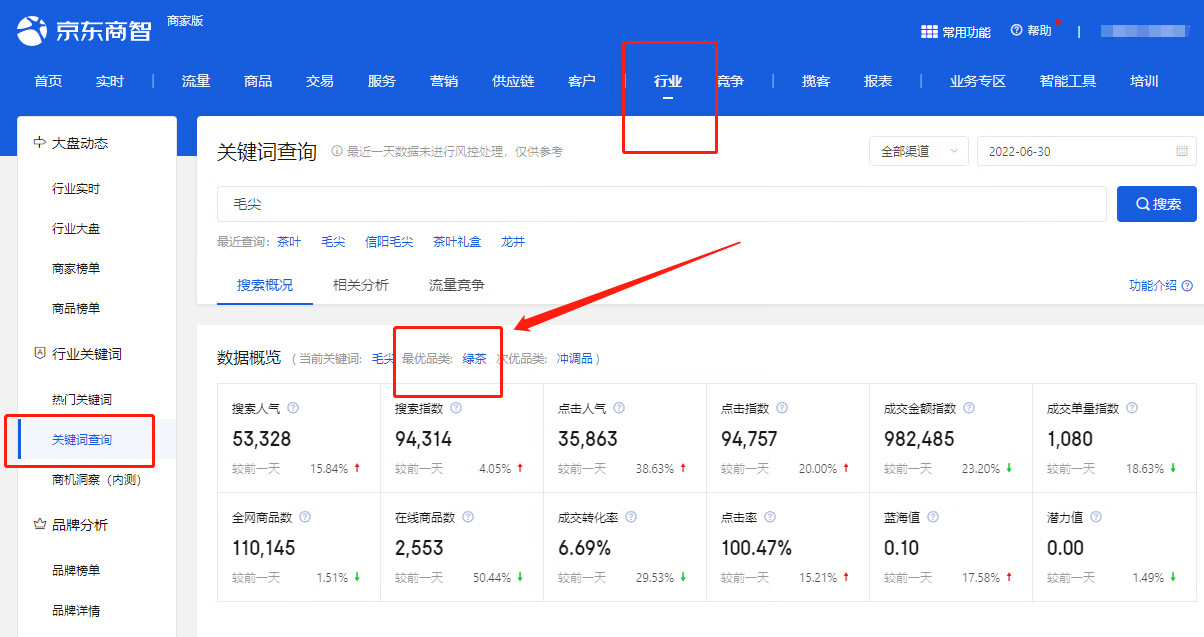
Task: Click the 绿茶 best category link
Action: pos(474,358)
